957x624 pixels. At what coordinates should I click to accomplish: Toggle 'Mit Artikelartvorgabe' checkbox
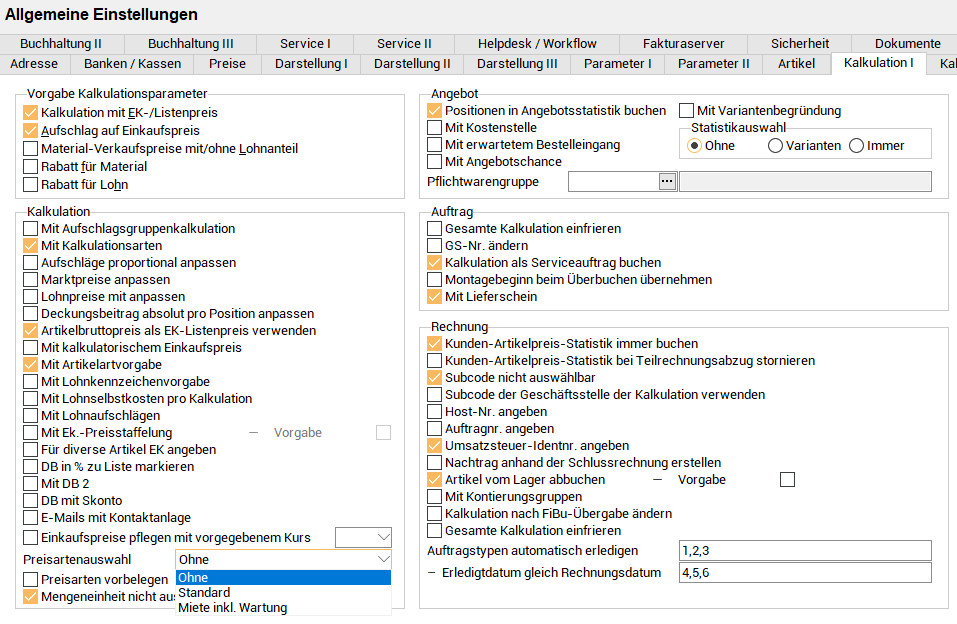click(x=31, y=365)
